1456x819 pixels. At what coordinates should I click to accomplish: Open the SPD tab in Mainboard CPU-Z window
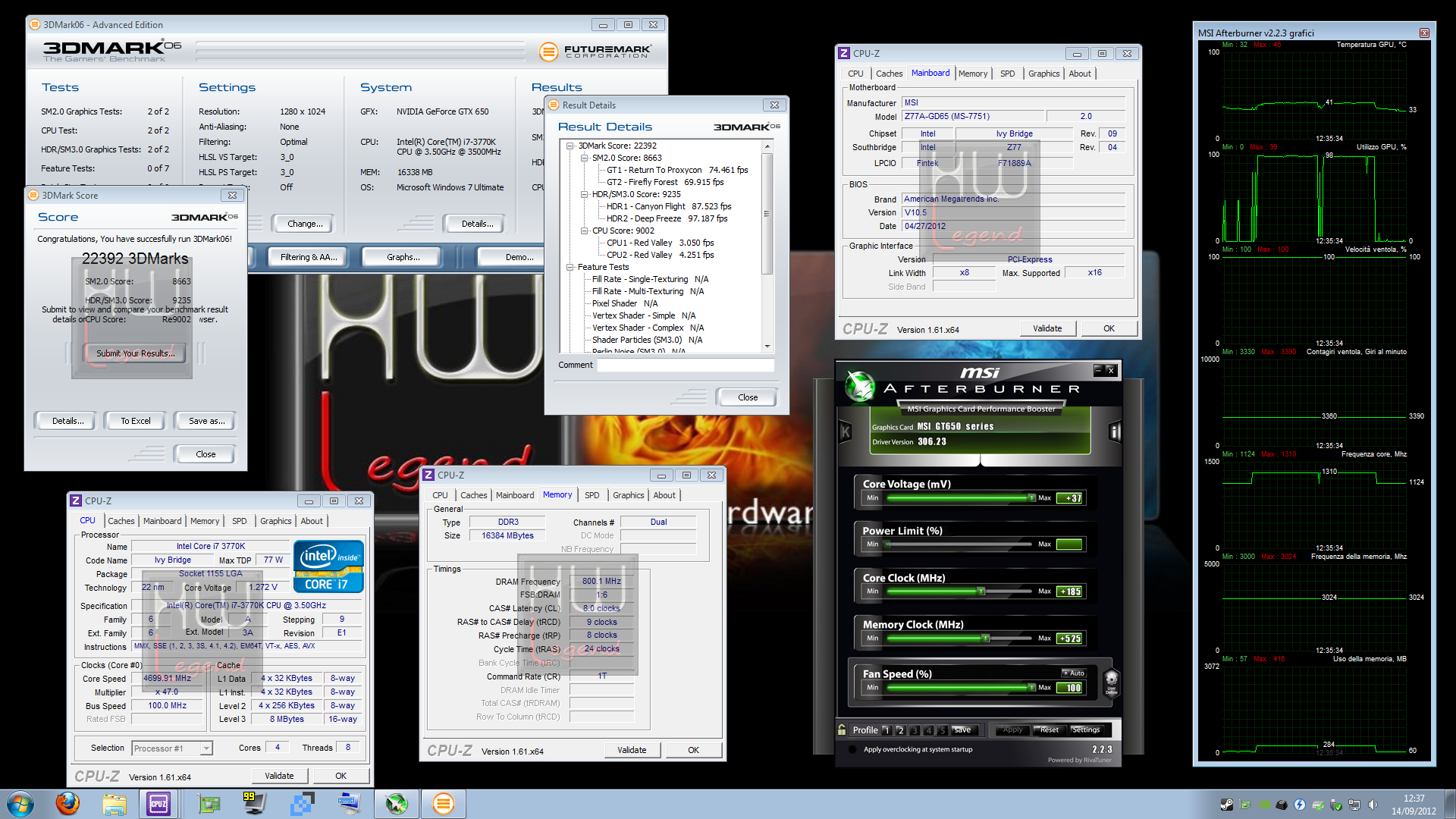pyautogui.click(x=1007, y=74)
